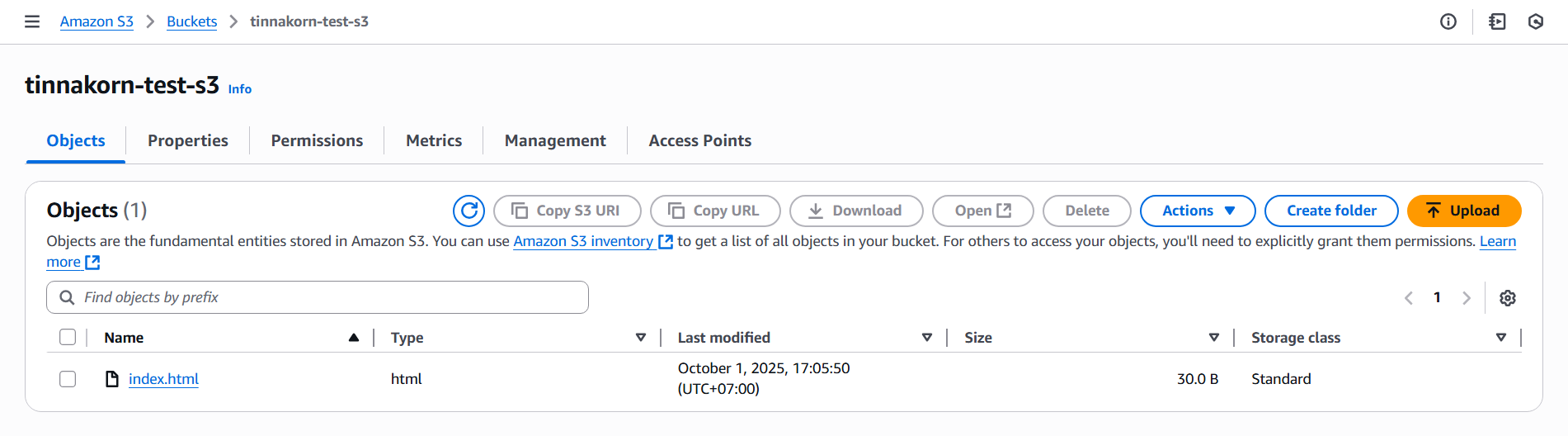Image resolution: width=1568 pixels, height=436 pixels.
Task: Expand the Actions dropdown menu
Action: coord(1198,211)
